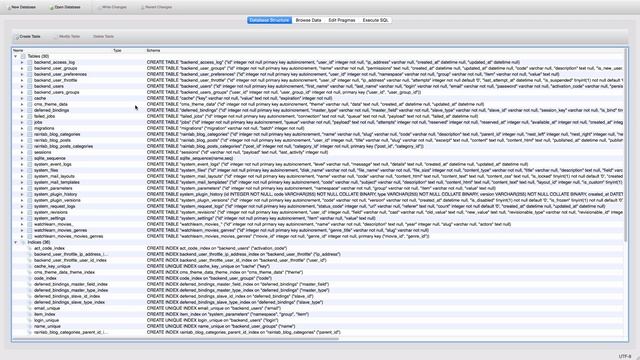Expand the backend_users table node

tap(22, 87)
